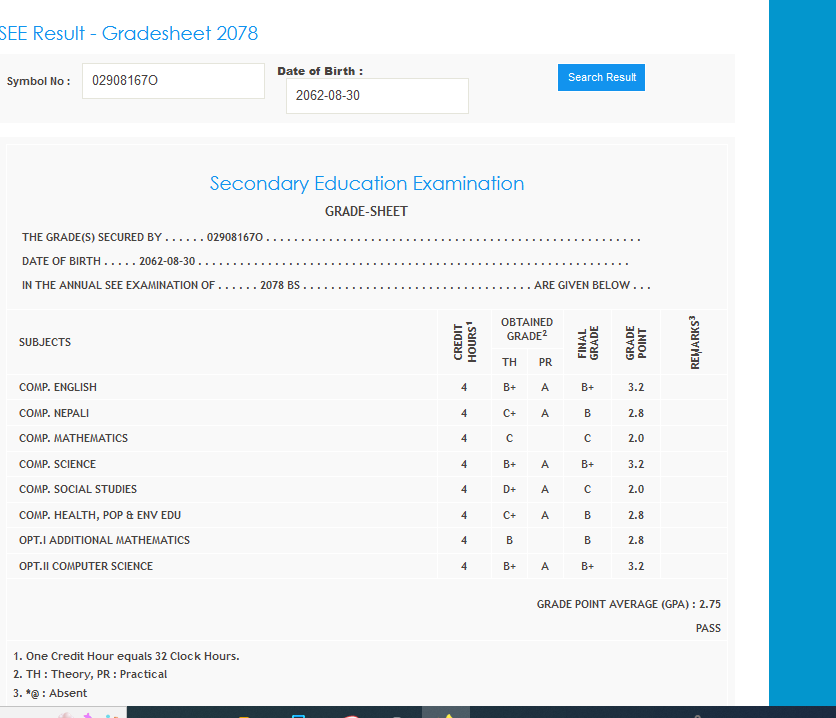Click the SEE Result - Gradesheet 2078 heading
The width and height of the screenshot is (836, 718).
point(128,33)
